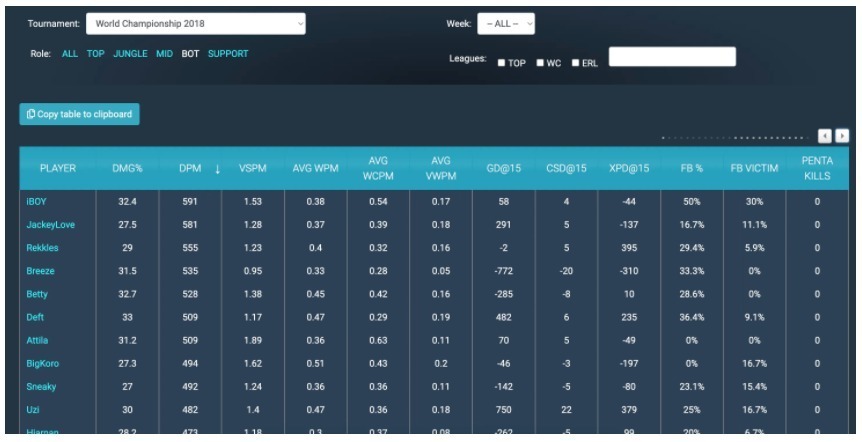Click the table scroll right arrow
The image size is (862, 442).
point(842,136)
